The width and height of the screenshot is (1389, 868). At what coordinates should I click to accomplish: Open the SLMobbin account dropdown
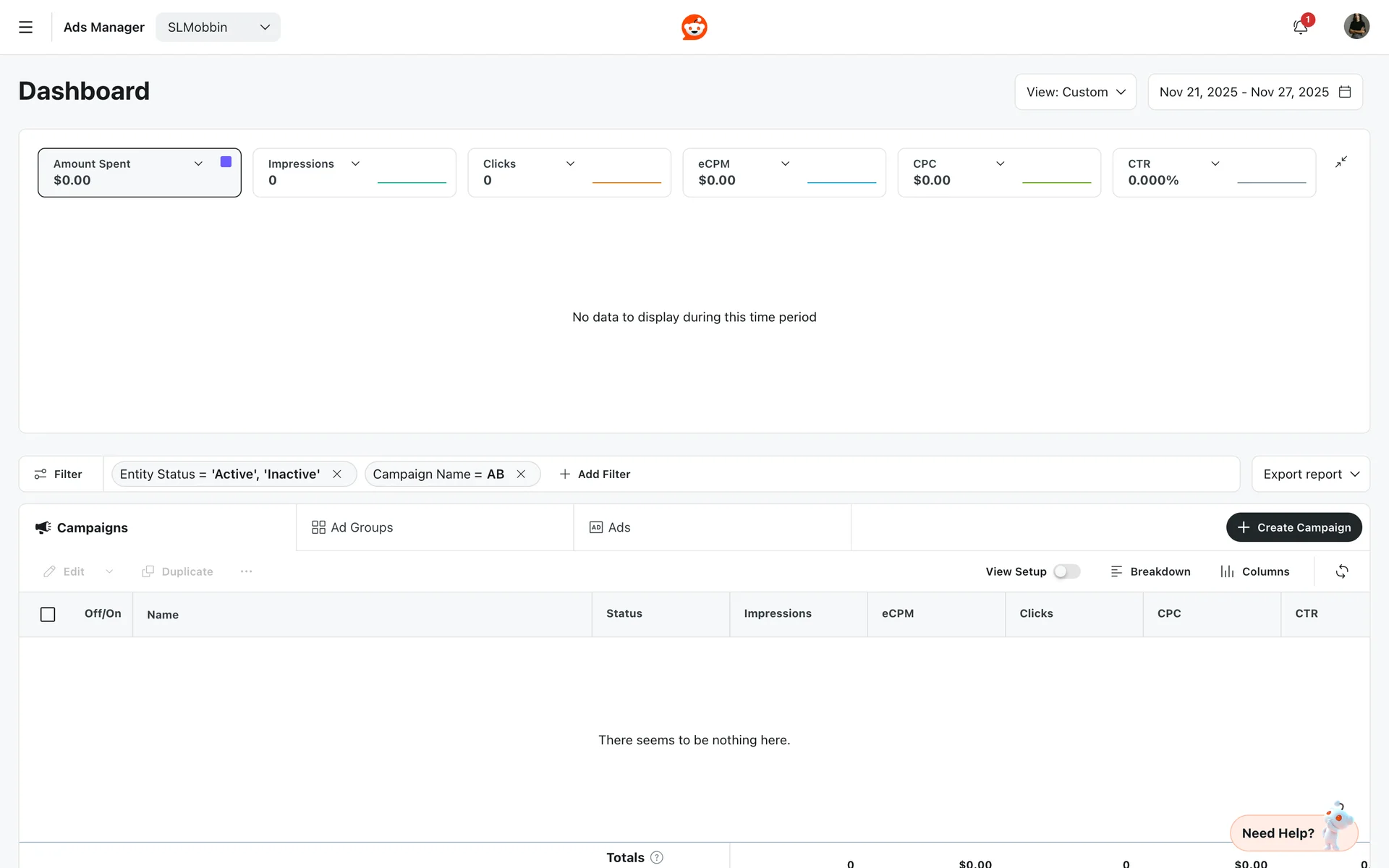click(218, 27)
